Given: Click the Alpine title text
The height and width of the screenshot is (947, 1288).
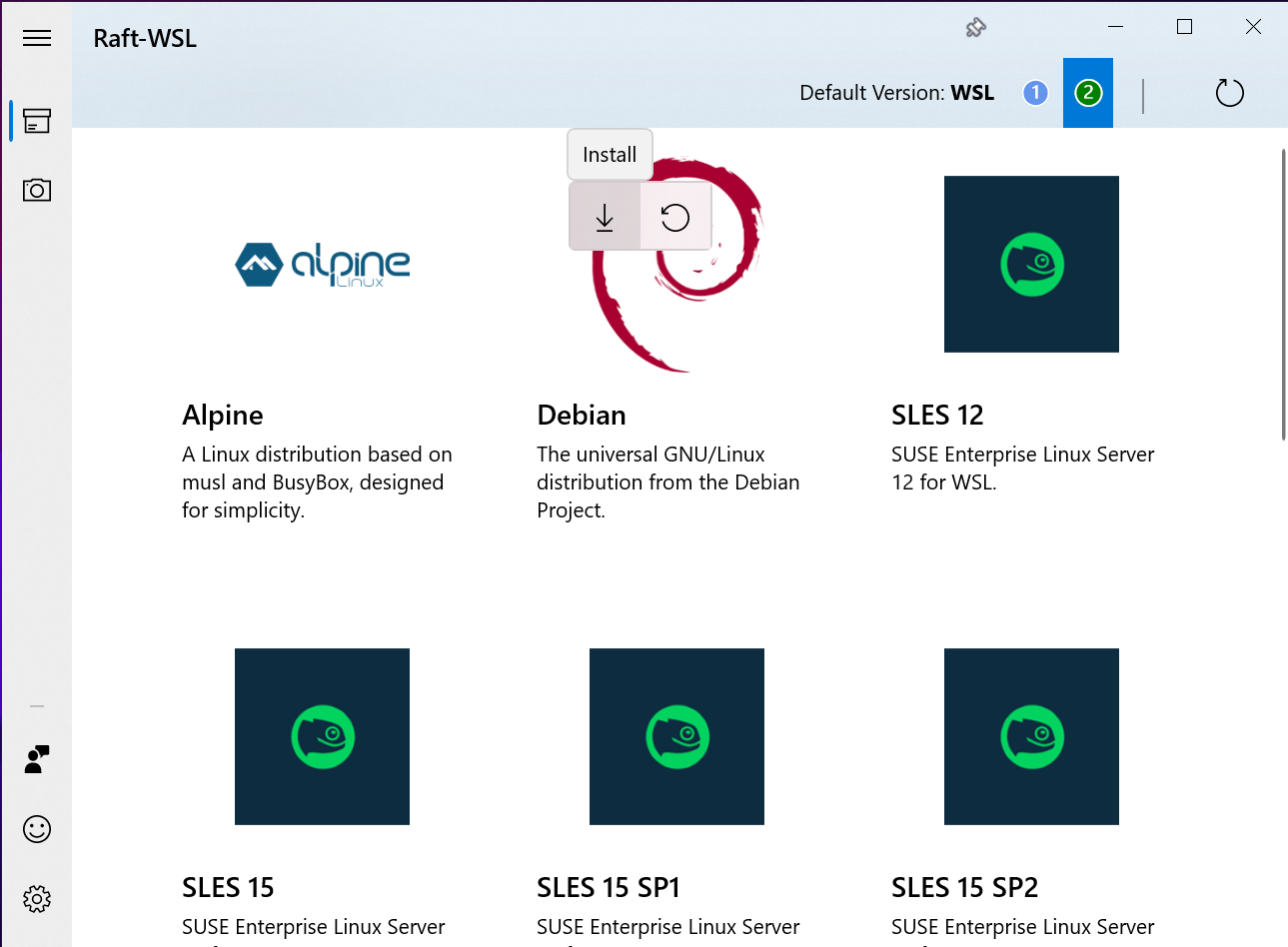Looking at the screenshot, I should pyautogui.click(x=223, y=416).
